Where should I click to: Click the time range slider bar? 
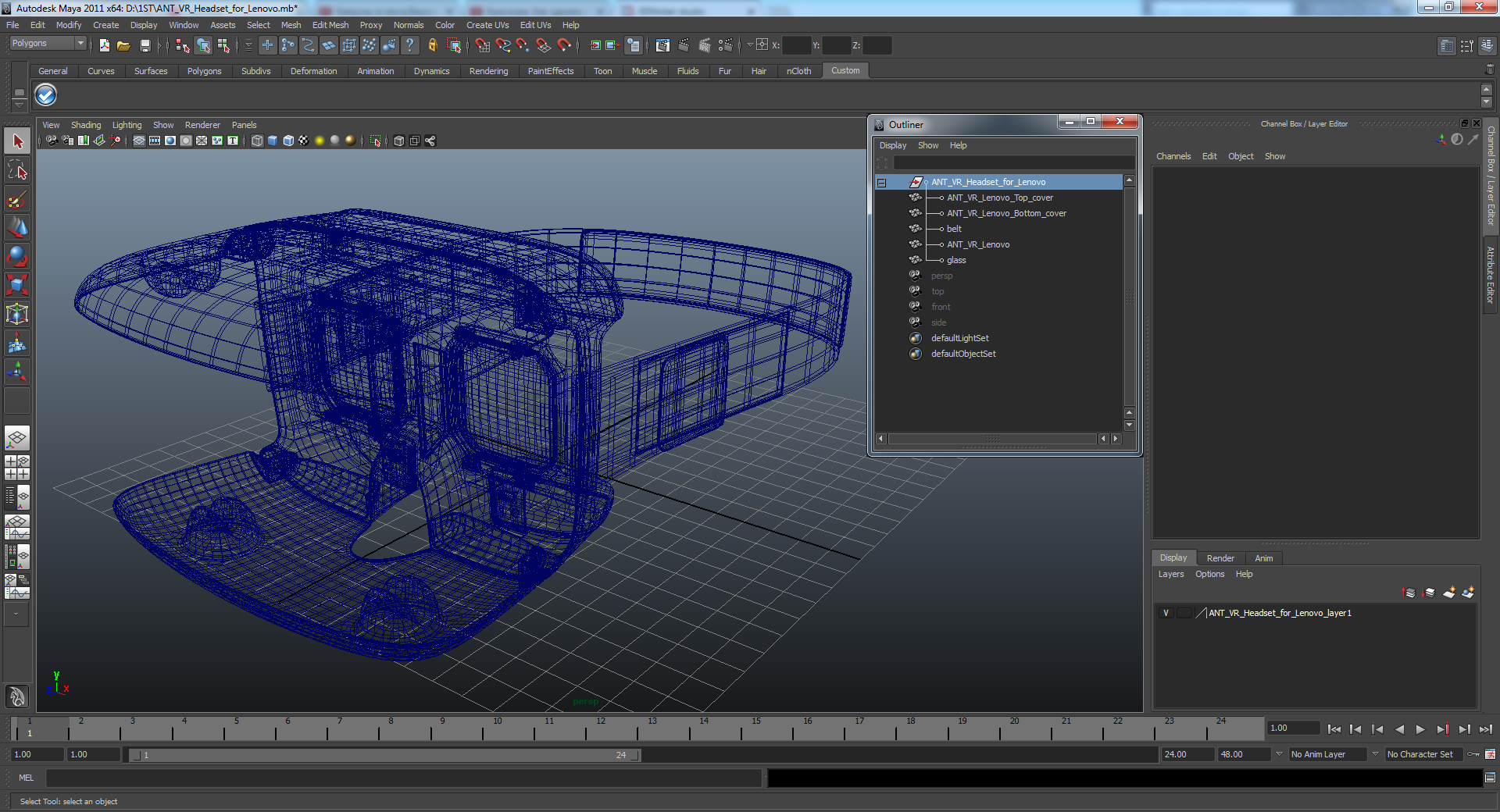pyautogui.click(x=384, y=755)
